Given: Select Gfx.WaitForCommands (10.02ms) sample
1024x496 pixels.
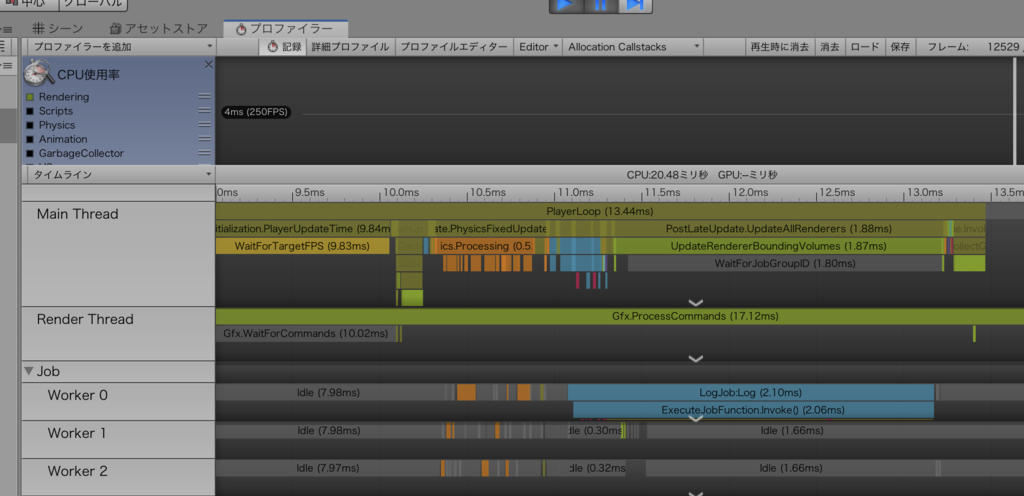Looking at the screenshot, I should [305, 333].
